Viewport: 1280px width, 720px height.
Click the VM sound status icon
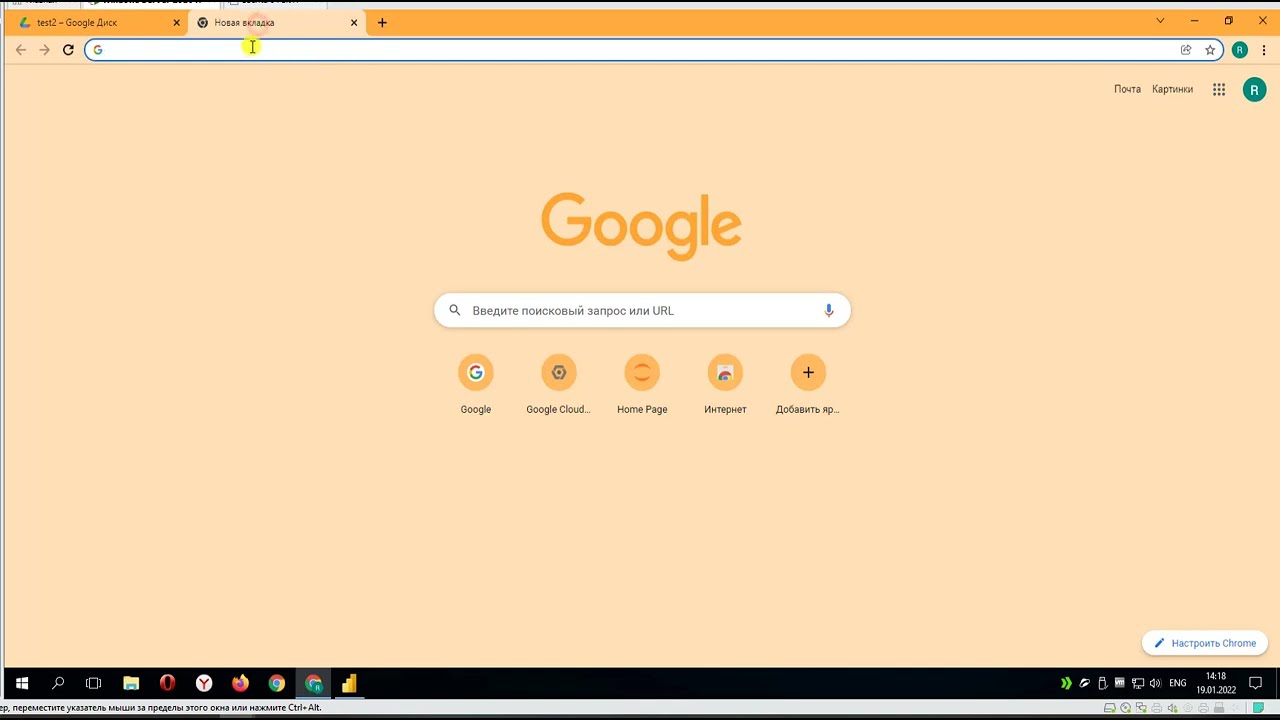coord(1172,708)
